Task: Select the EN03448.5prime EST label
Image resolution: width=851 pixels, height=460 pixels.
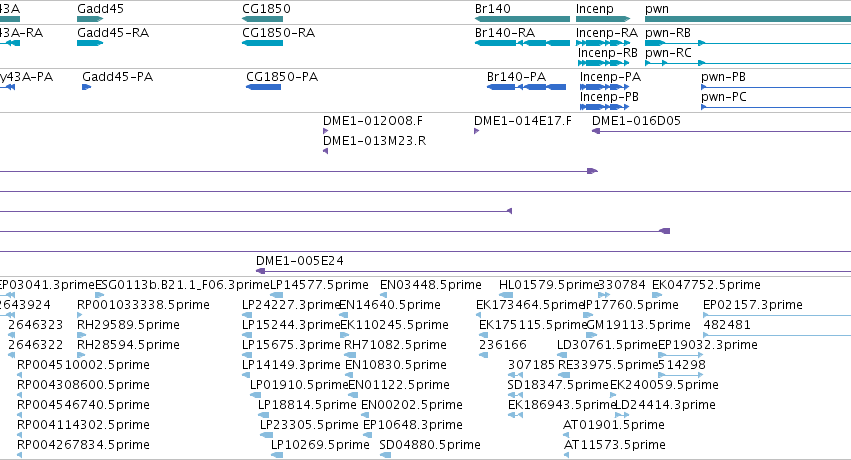Action: (x=430, y=285)
